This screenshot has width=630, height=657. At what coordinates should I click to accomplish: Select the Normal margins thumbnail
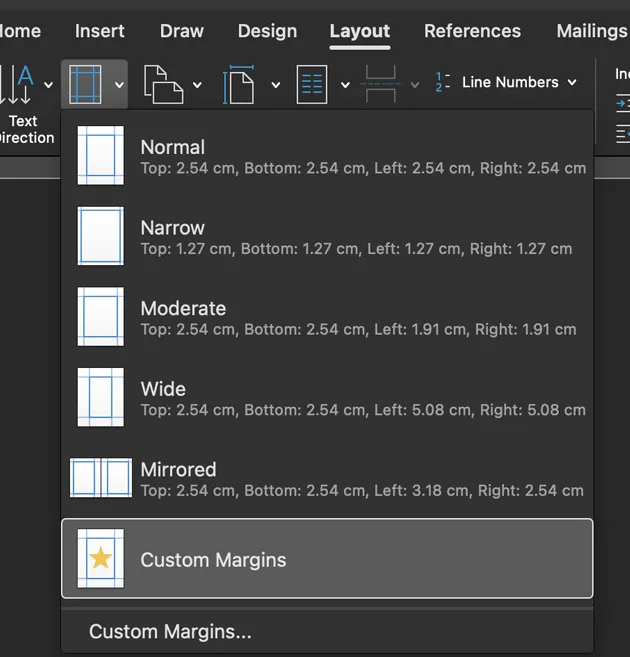click(101, 155)
